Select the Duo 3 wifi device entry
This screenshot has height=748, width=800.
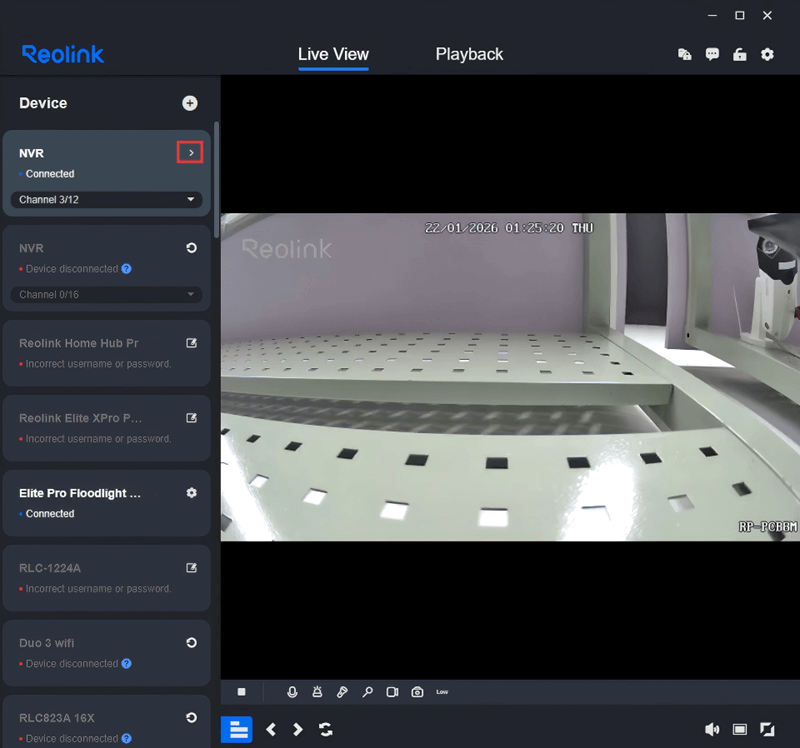pos(107,653)
